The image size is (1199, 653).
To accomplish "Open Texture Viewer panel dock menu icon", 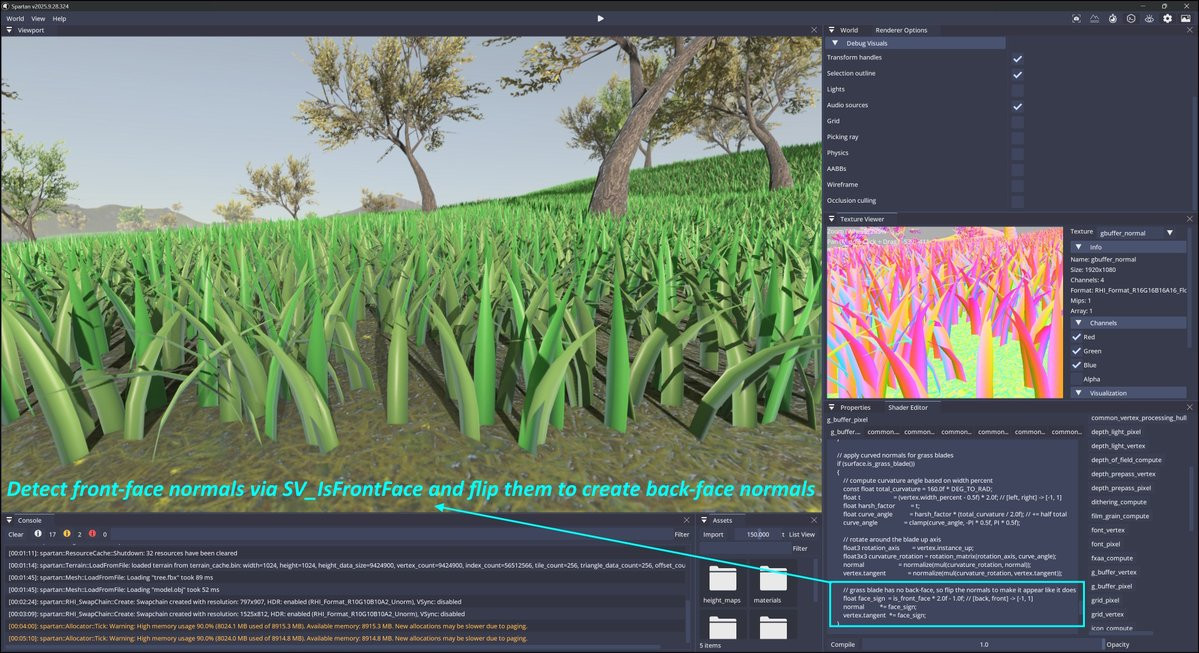I will click(832, 219).
